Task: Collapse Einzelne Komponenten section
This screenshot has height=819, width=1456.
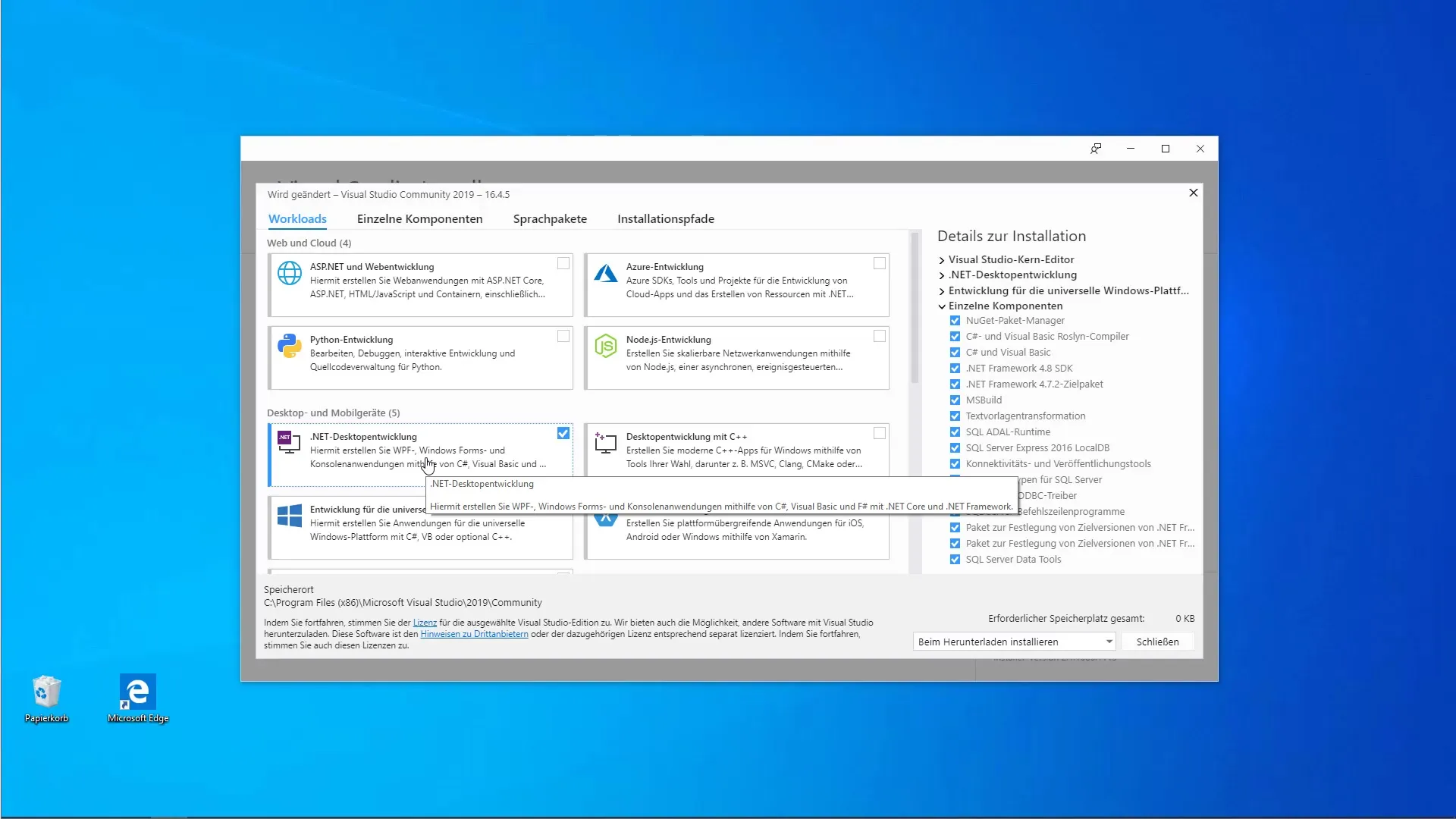Action: tap(942, 306)
